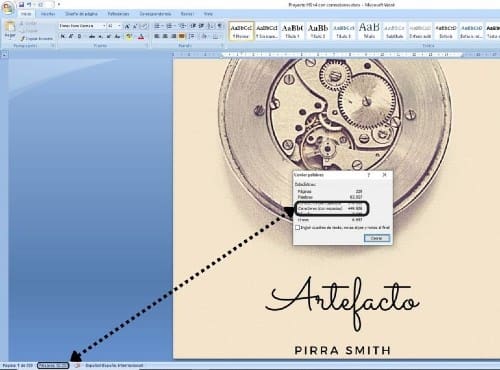Screen dimensions: 500x370
Task: Apply the Subtítulo style
Action: tap(395, 31)
